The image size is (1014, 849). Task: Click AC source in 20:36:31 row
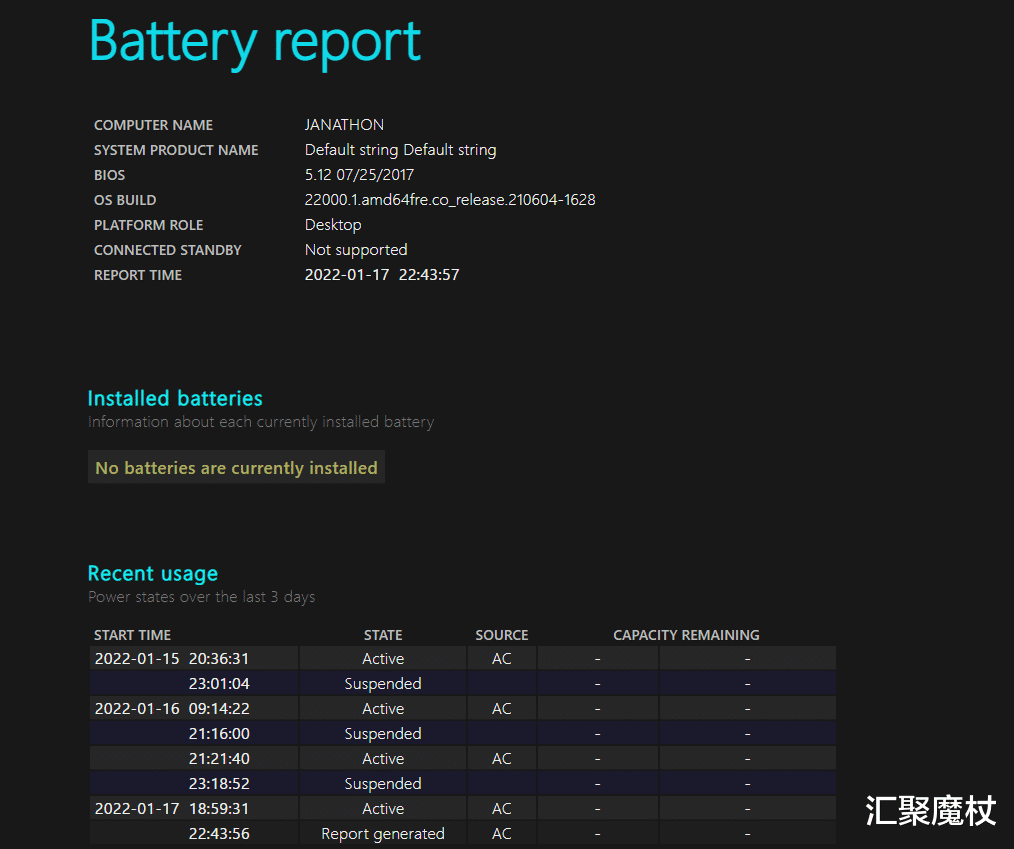502,659
